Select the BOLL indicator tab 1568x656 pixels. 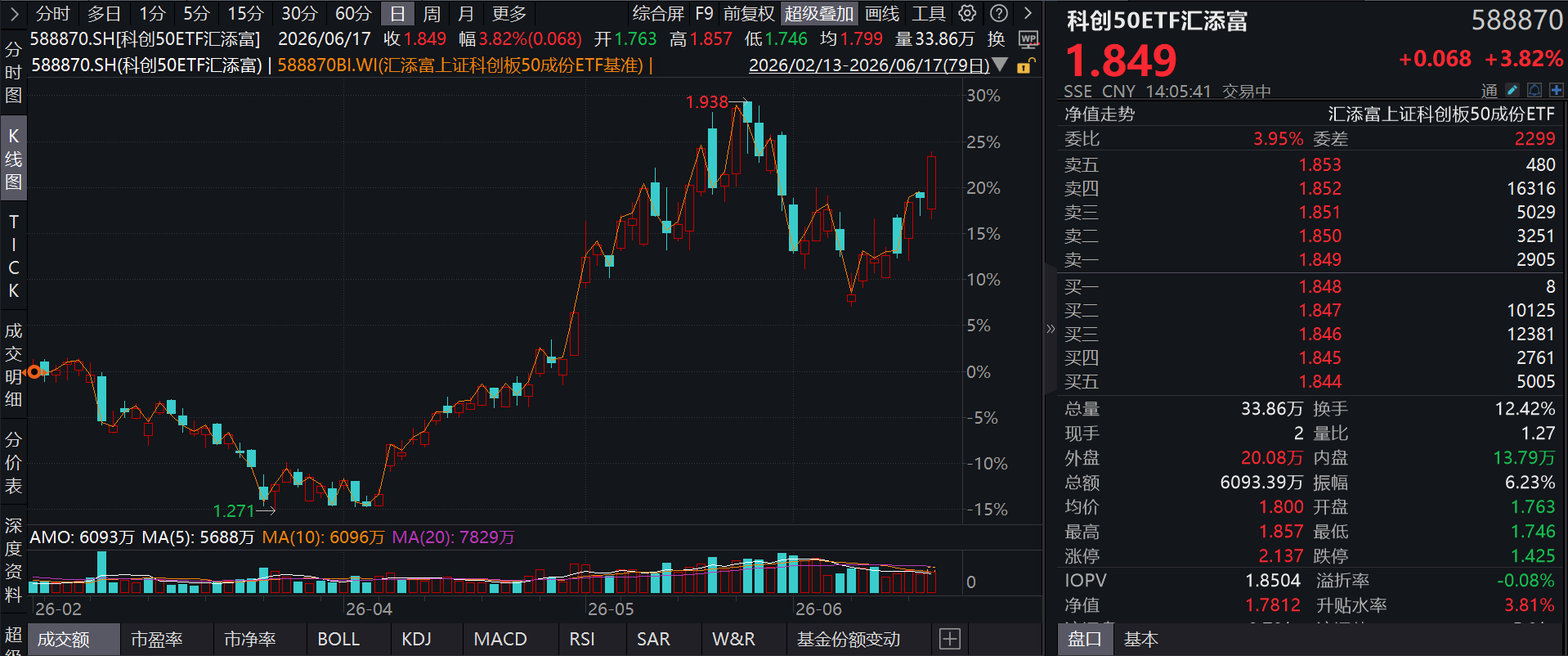point(338,640)
